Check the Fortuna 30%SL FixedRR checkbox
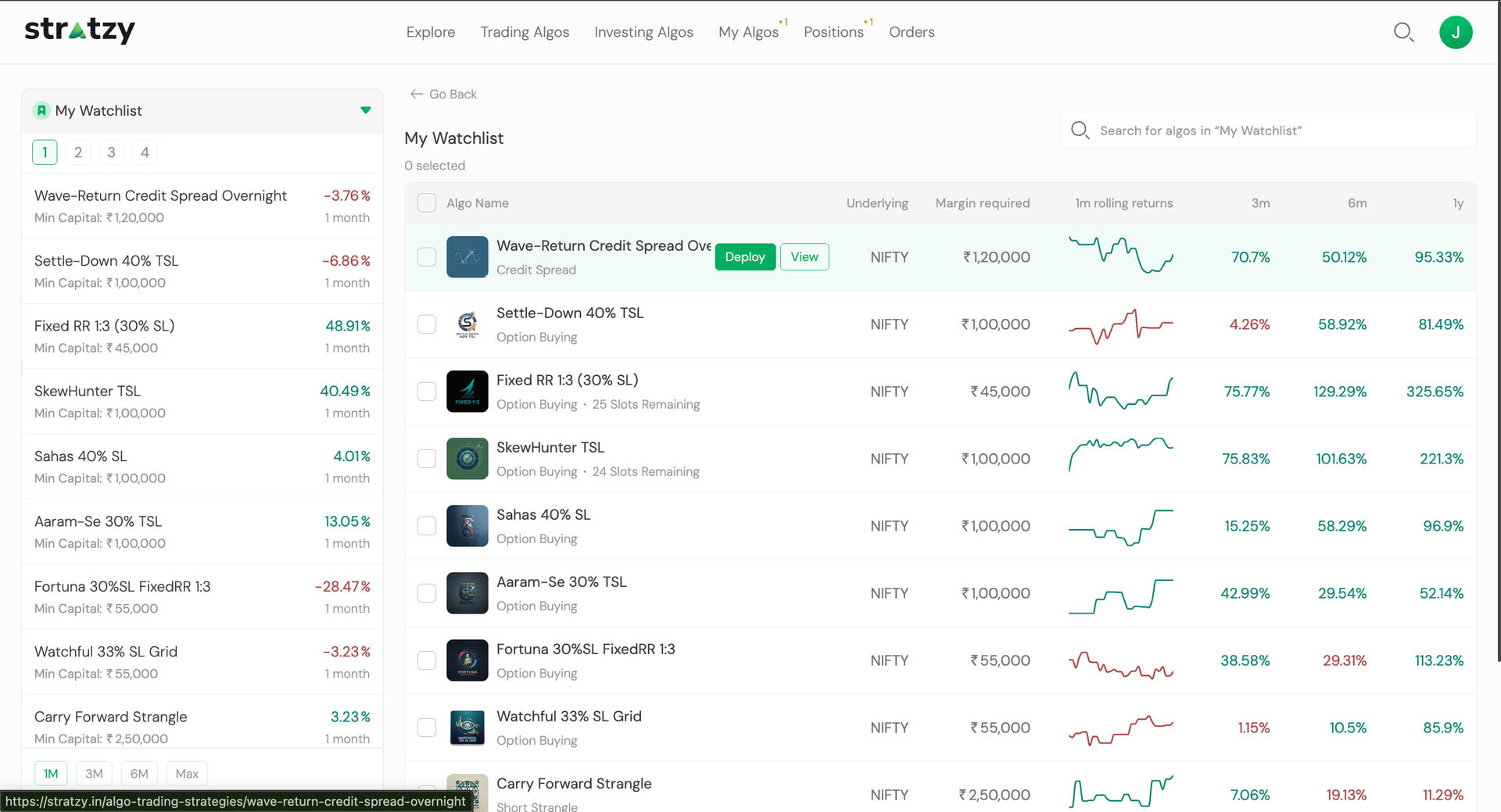This screenshot has width=1501, height=812. point(427,660)
